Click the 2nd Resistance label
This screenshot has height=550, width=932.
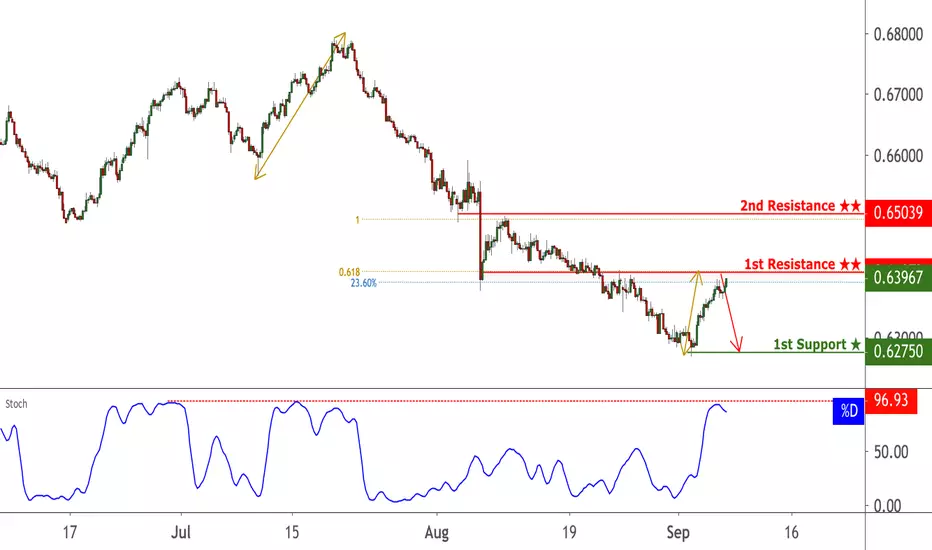coord(800,206)
